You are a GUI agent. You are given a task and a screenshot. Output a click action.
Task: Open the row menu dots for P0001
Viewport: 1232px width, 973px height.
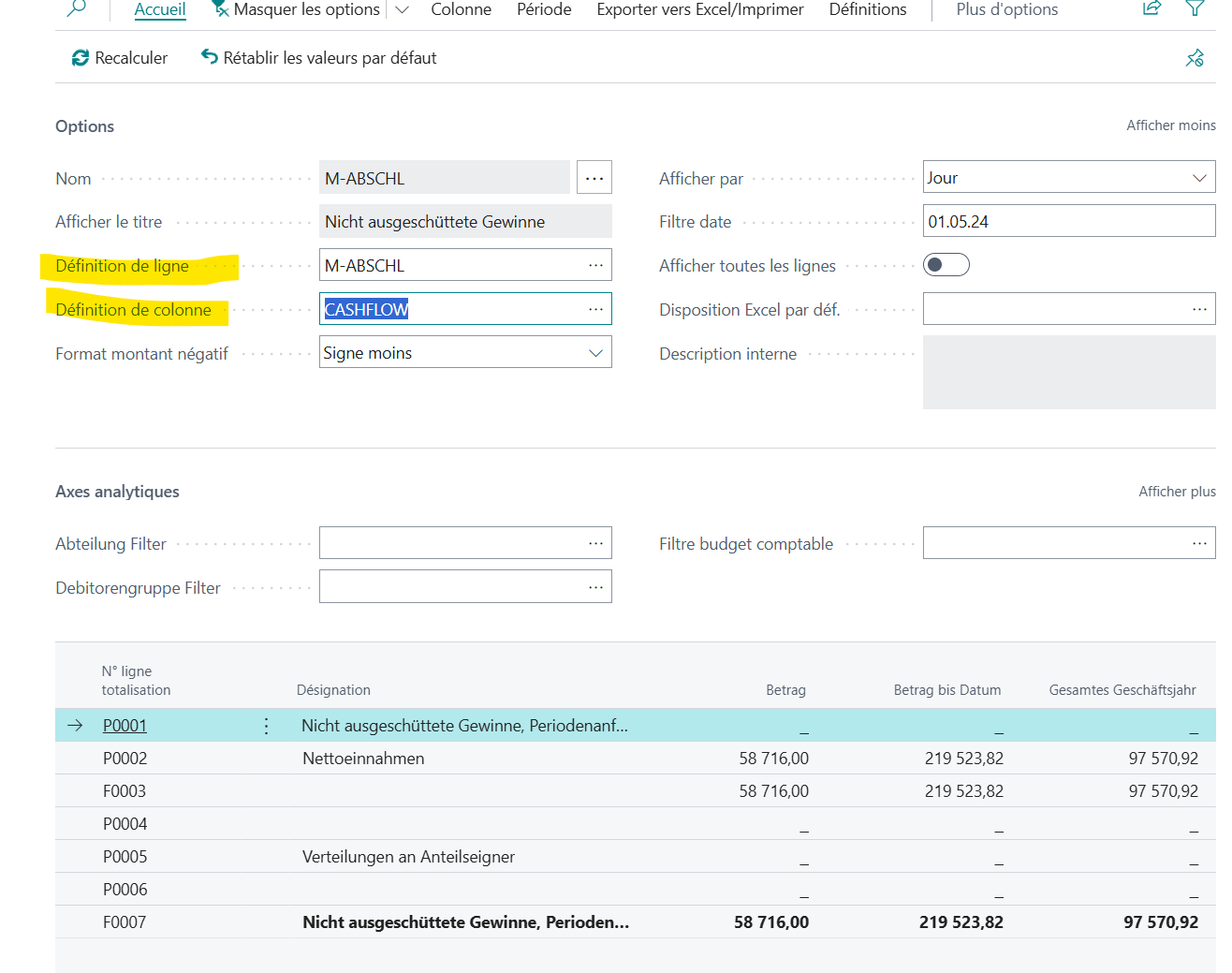tap(266, 726)
